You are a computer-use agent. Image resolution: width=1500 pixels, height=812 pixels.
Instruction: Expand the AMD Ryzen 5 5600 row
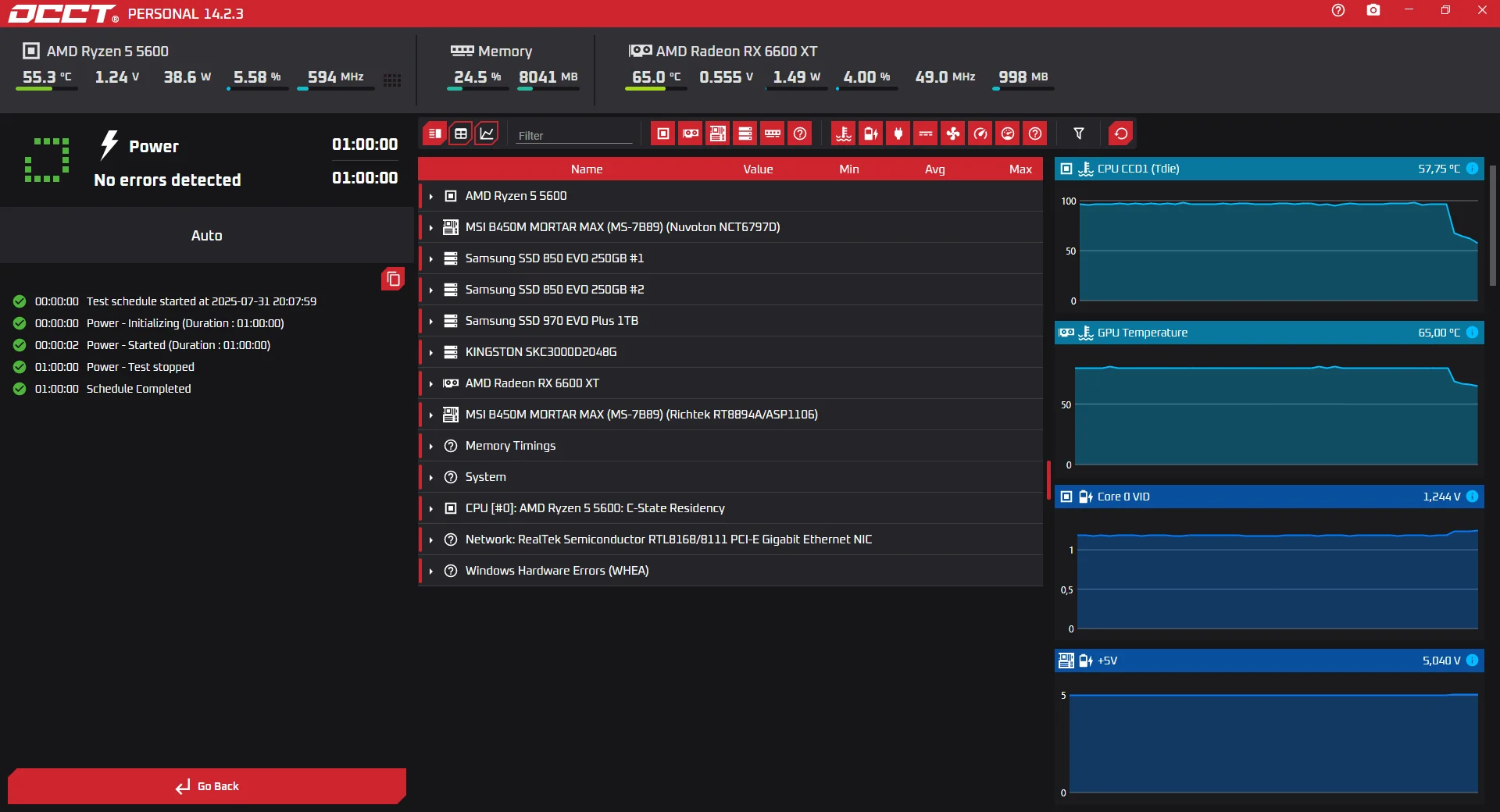click(x=430, y=196)
